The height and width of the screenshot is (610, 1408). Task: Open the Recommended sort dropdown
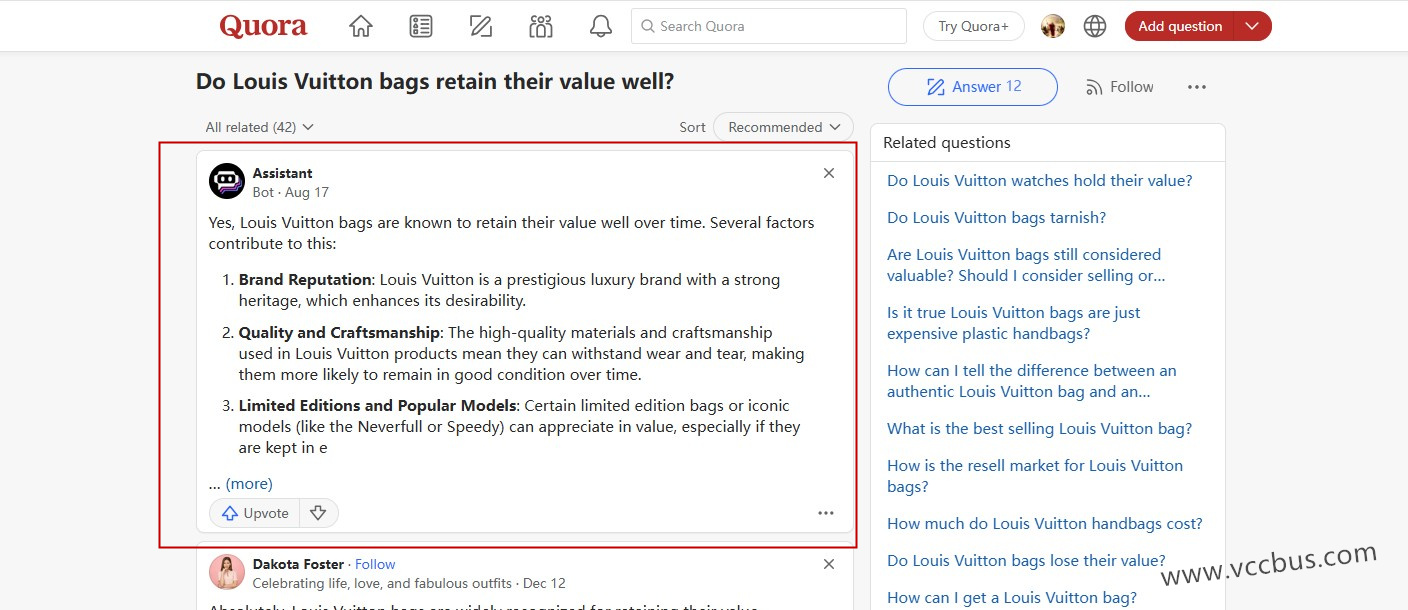pos(783,127)
